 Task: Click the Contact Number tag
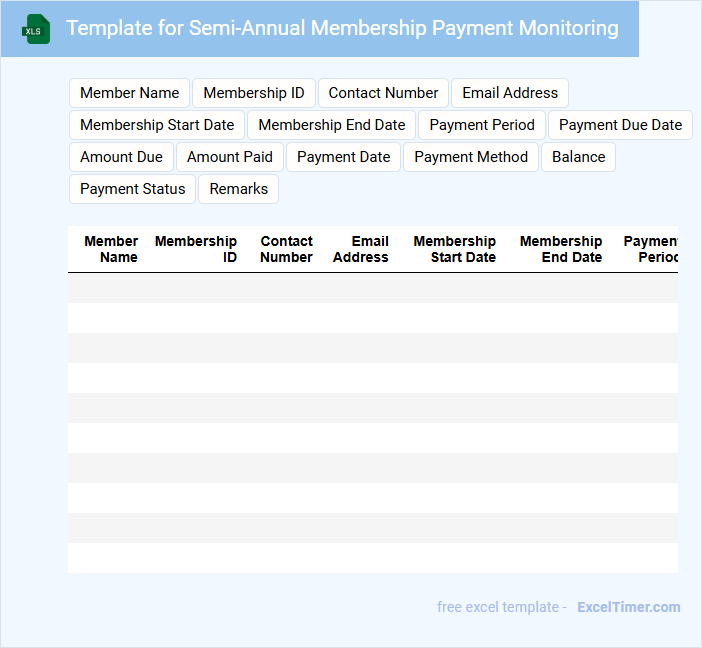383,93
